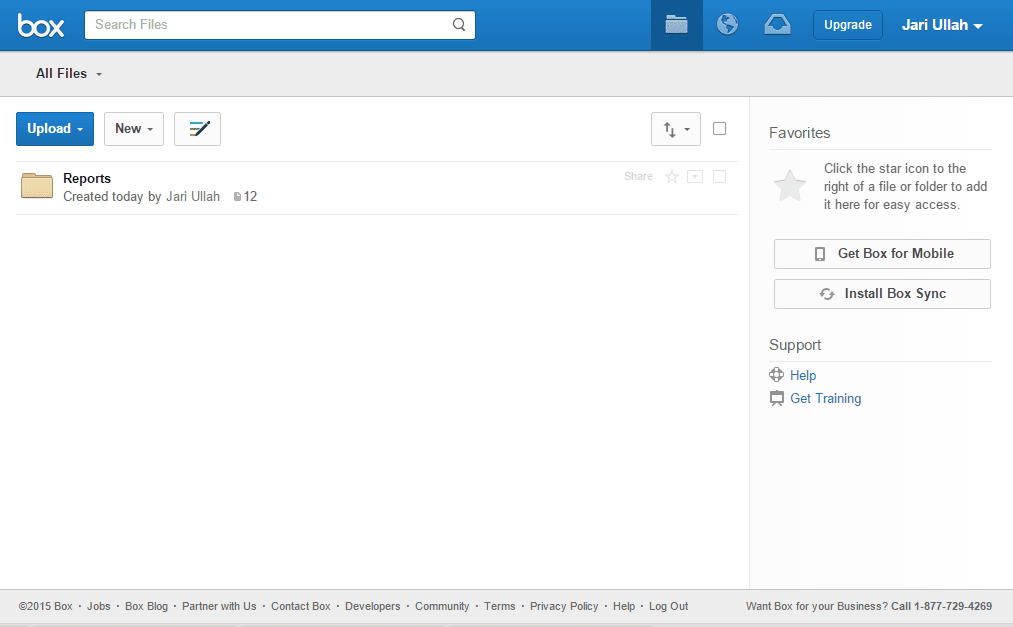Screen dimensions: 1013x627
Task: Click Install Box Sync button
Action: tap(882, 294)
